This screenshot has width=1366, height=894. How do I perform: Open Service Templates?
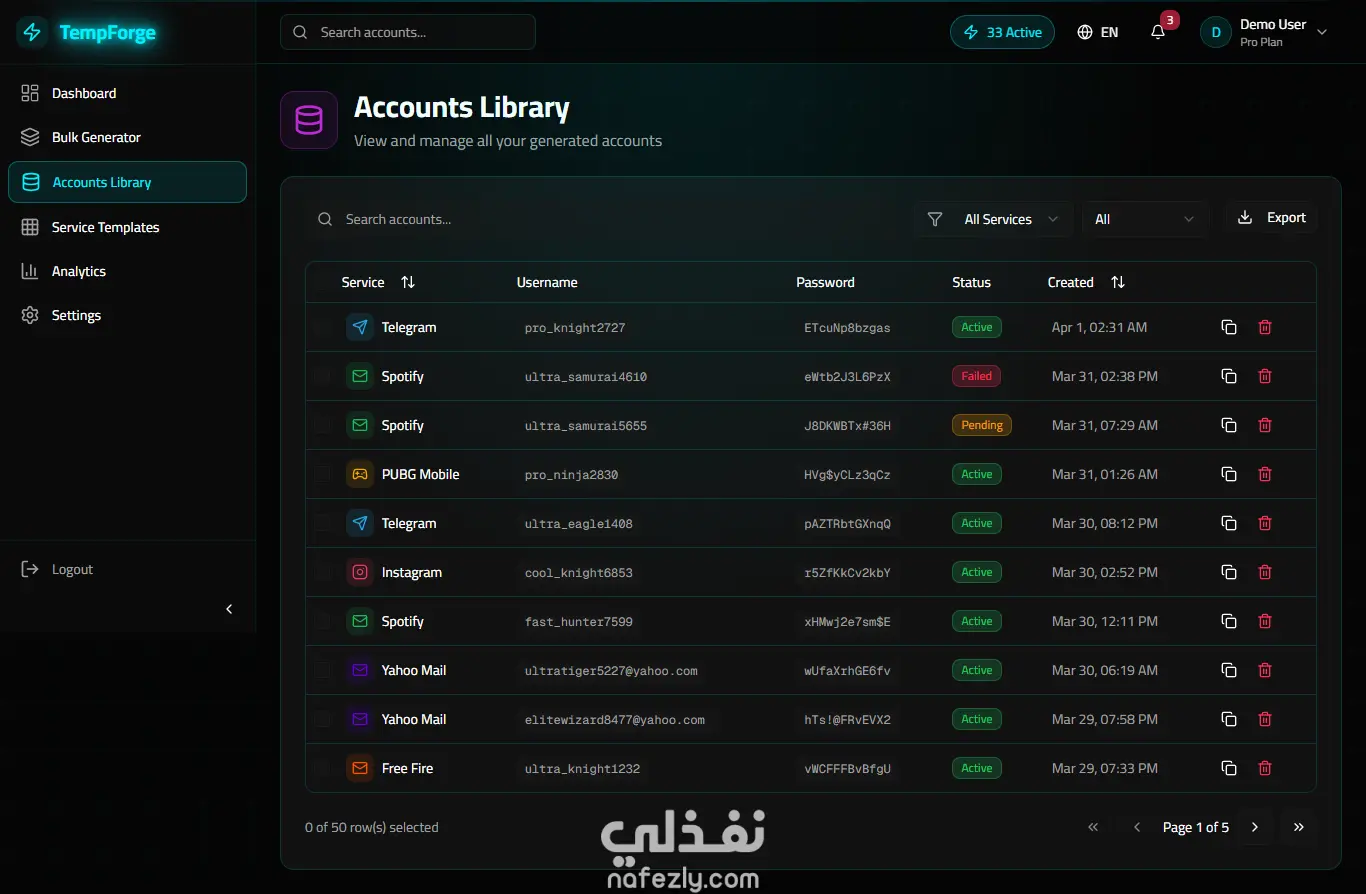point(127,227)
